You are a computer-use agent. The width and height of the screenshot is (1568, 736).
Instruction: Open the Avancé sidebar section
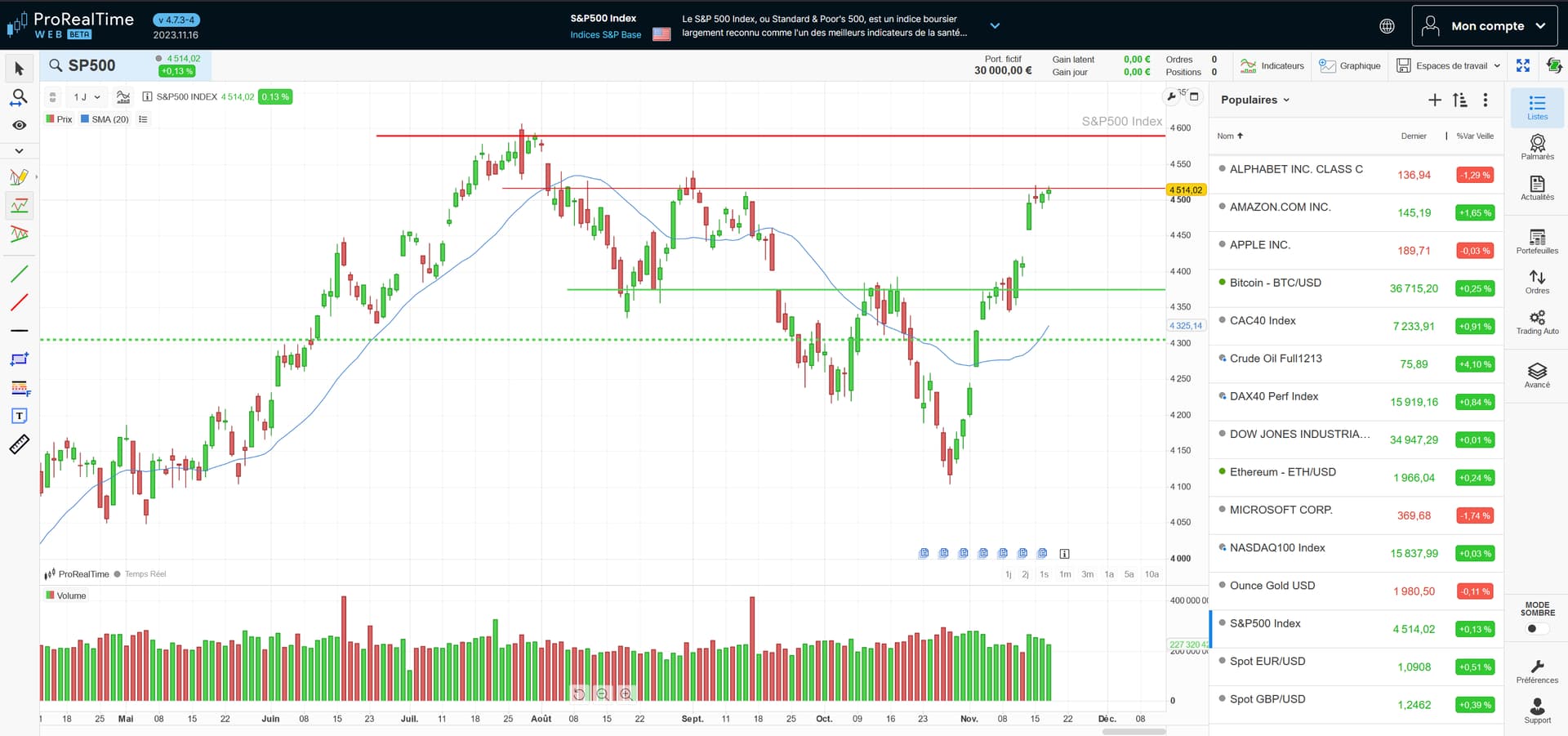(1537, 375)
